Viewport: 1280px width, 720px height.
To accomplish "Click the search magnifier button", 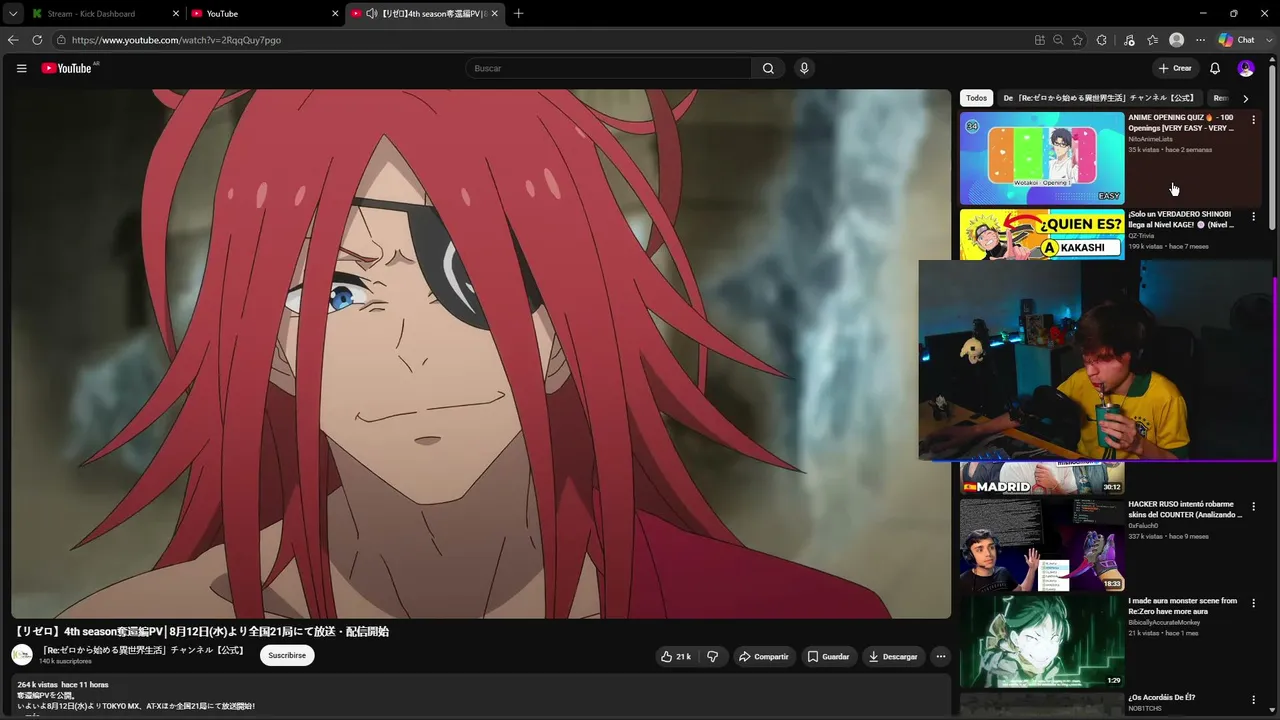I will point(768,68).
